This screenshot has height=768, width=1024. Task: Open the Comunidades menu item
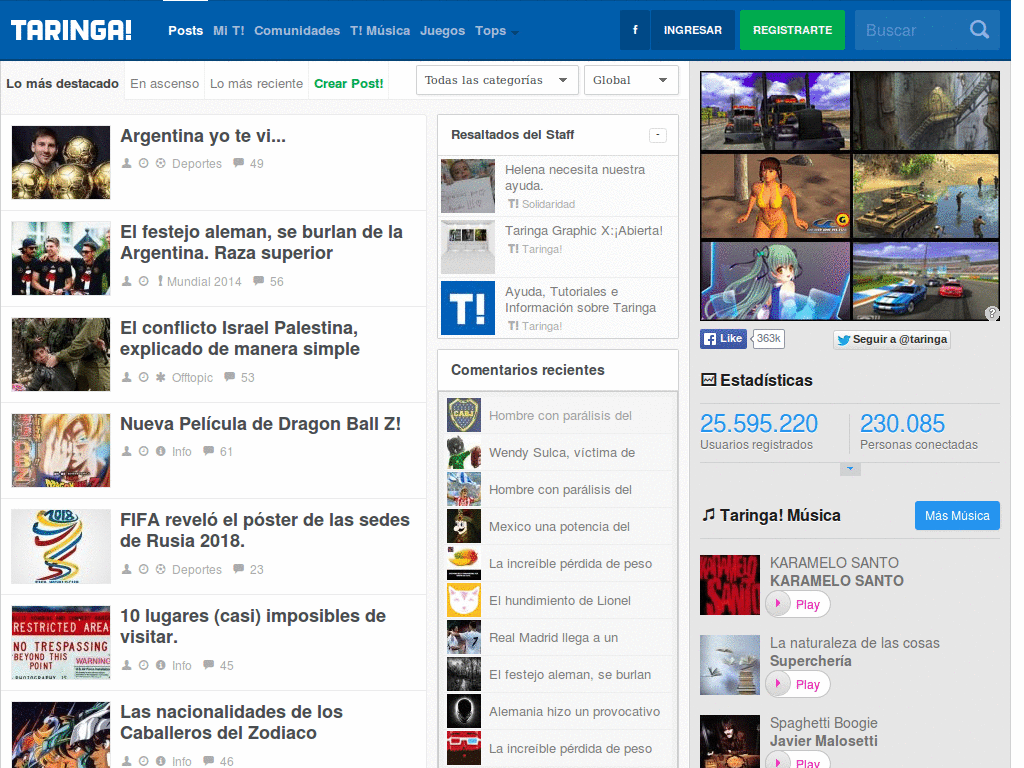[x=297, y=31]
